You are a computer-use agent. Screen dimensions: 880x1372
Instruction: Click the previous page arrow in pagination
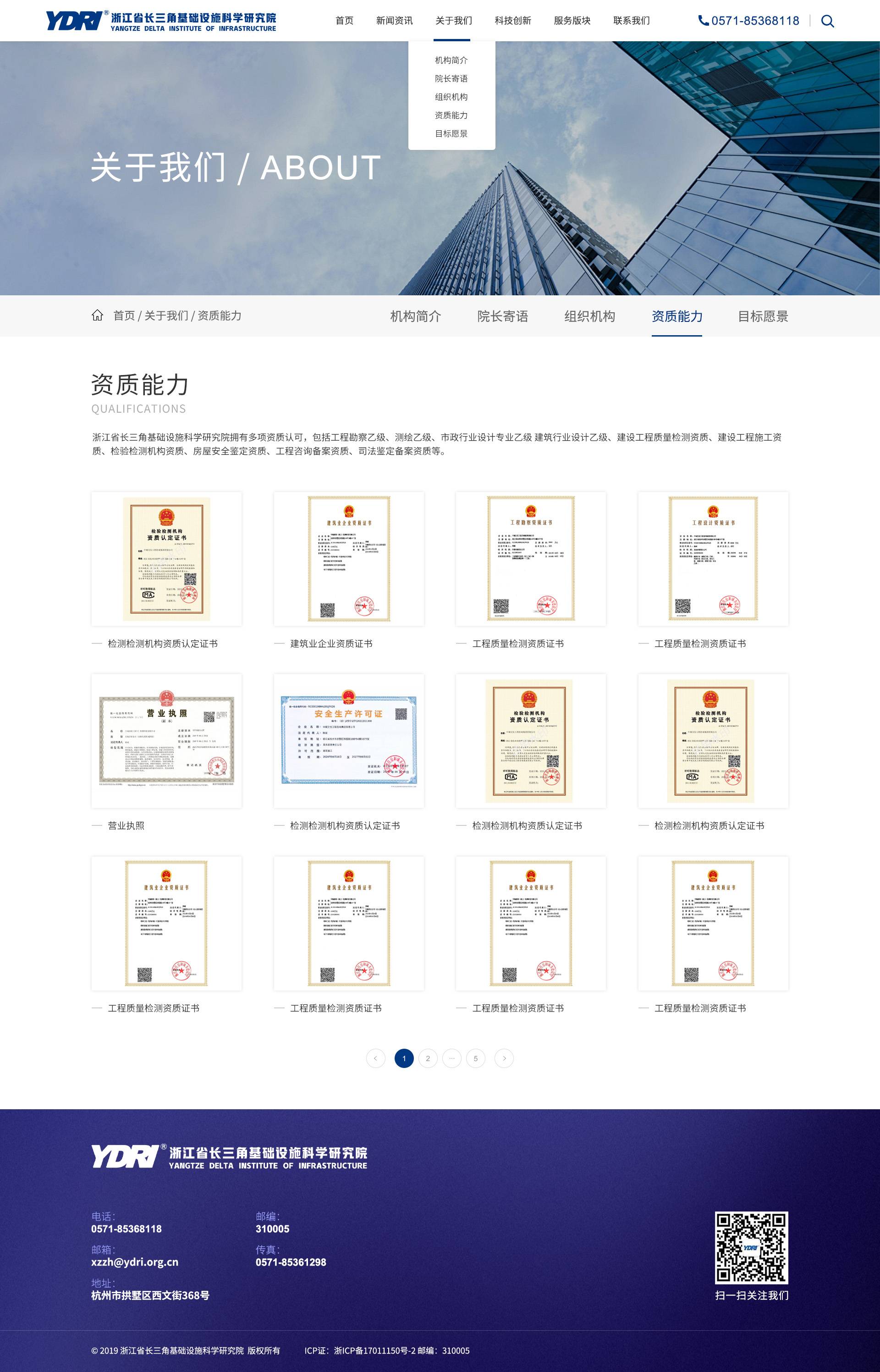pos(375,1058)
